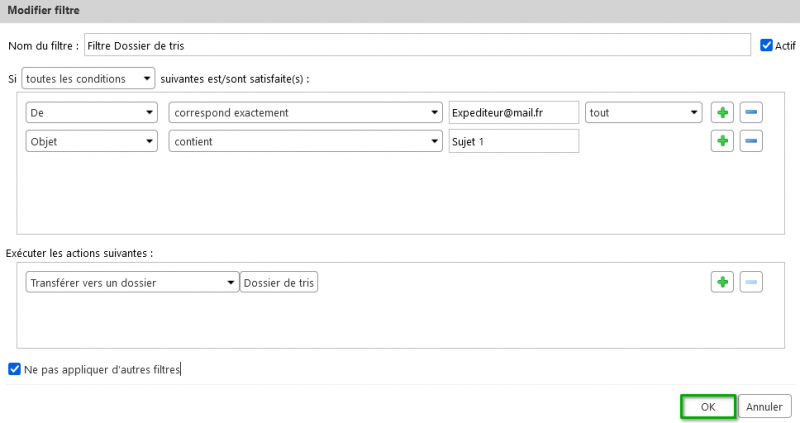This screenshot has width=800, height=423.
Task: Open the toutes les conditions dropdown
Action: [x=88, y=79]
